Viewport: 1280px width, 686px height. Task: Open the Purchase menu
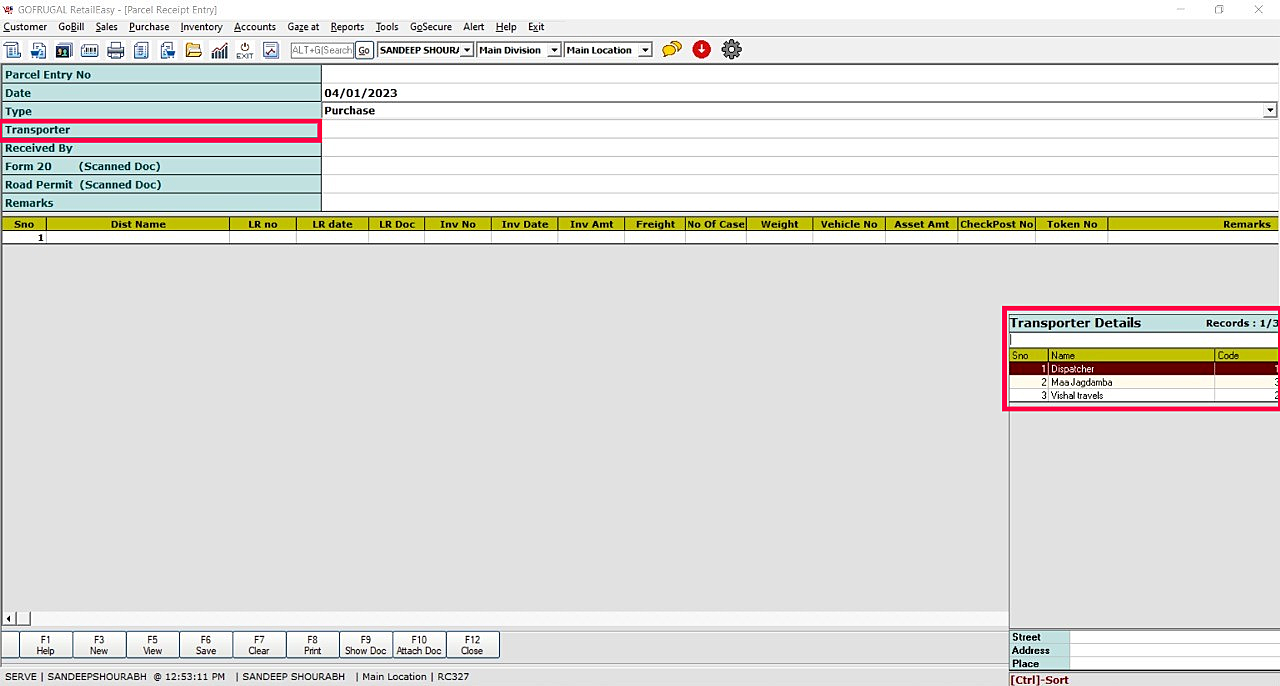point(149,27)
